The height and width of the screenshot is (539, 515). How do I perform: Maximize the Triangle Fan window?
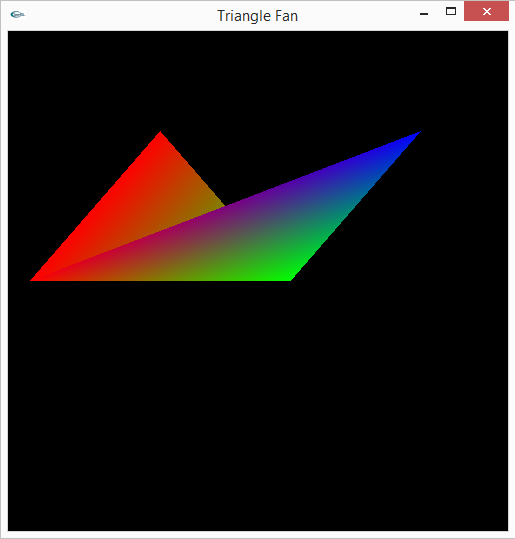point(451,12)
